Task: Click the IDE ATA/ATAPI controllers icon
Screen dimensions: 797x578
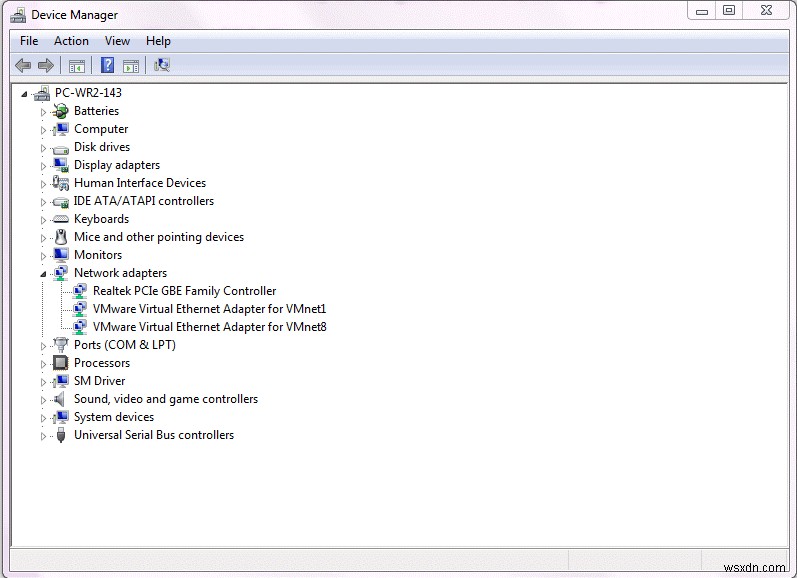Action: [60, 202]
